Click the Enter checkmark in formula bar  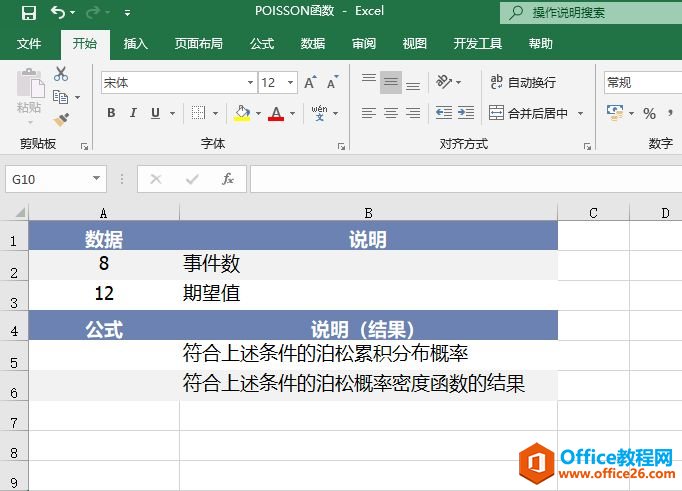[x=192, y=179]
